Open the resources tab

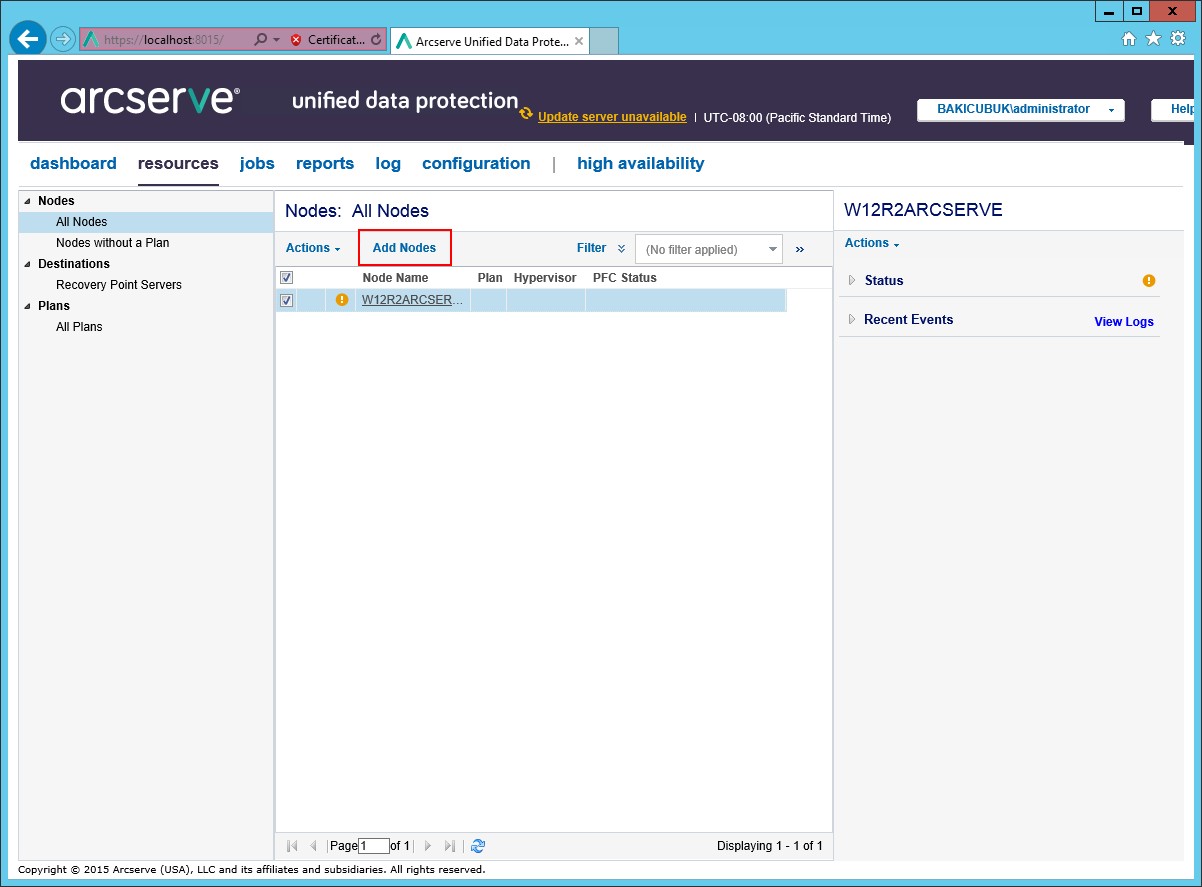point(178,164)
